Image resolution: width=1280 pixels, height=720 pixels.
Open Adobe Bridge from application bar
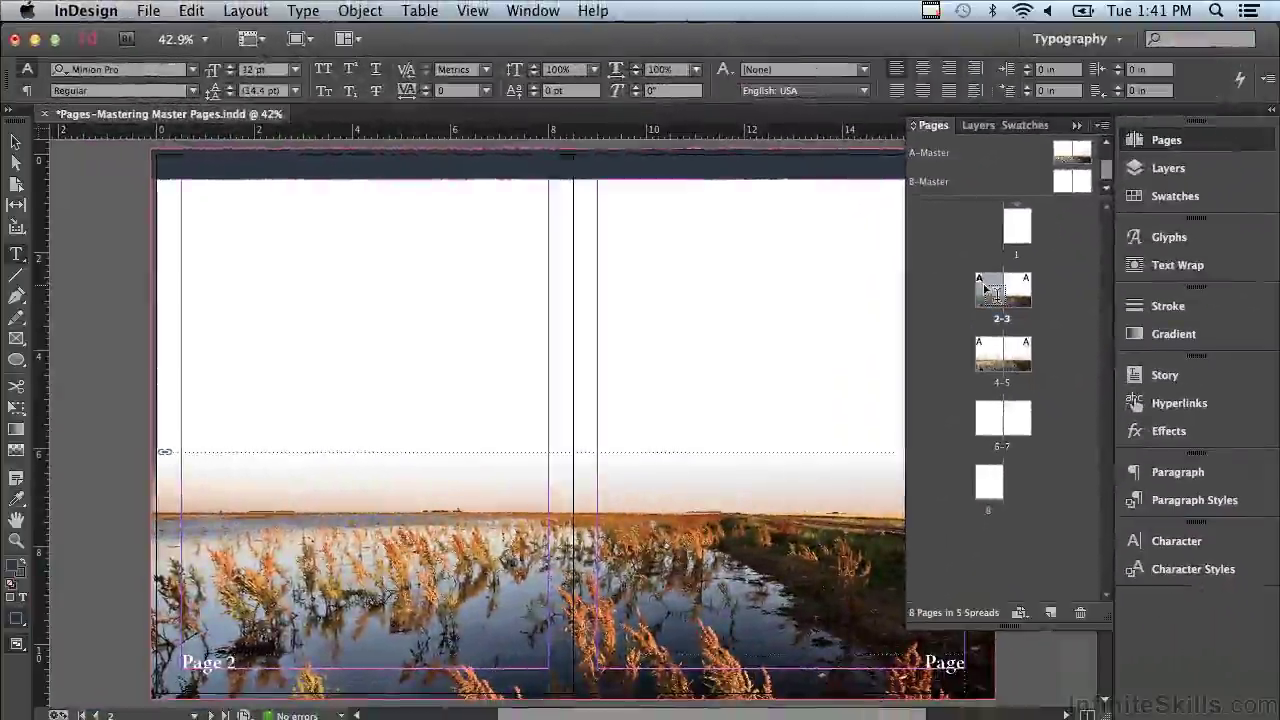127,39
